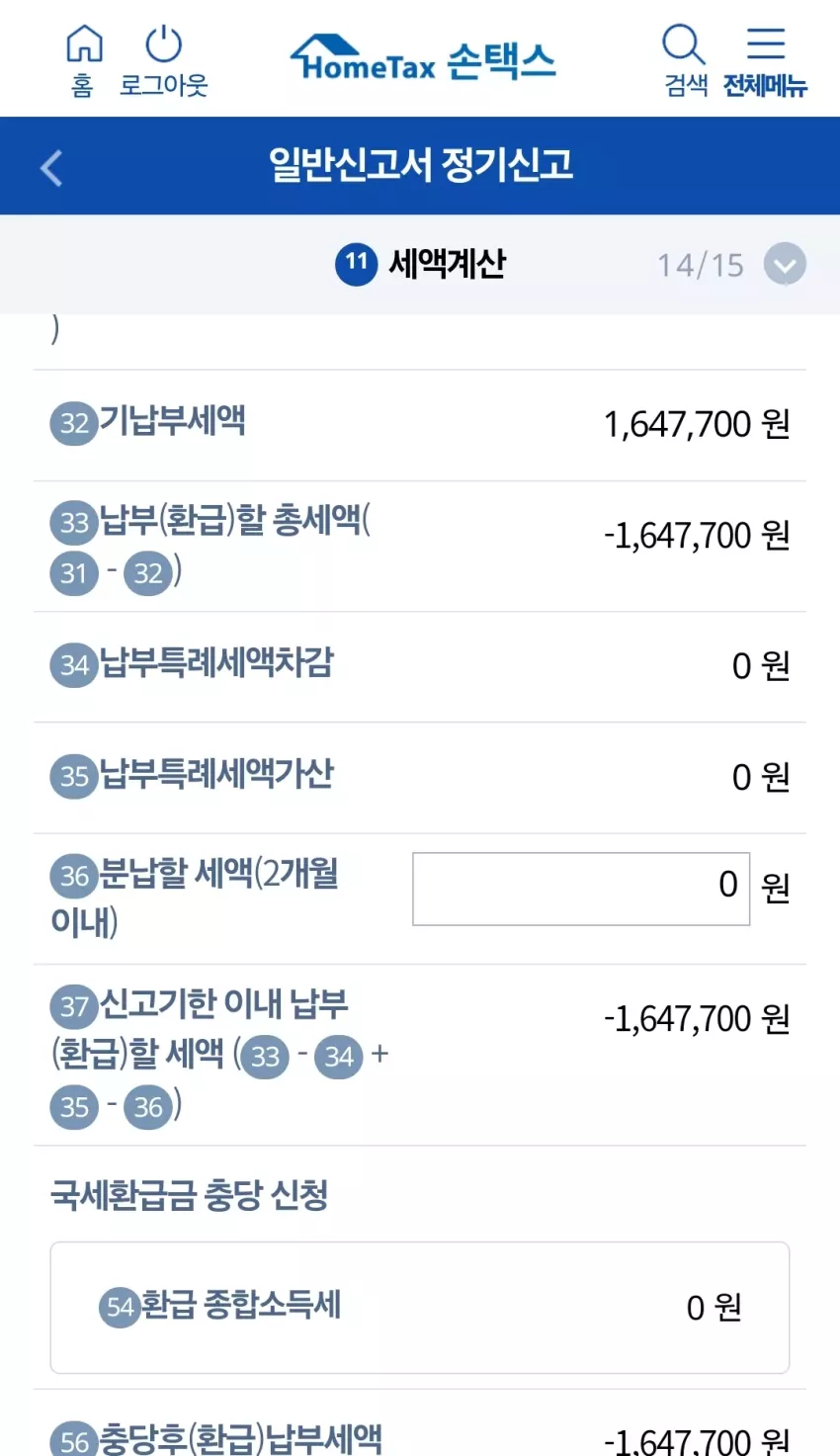Open the full menu (전체메뉴) hamburger icon
Image resolution: width=840 pixels, height=1456 pixels.
coord(766,44)
